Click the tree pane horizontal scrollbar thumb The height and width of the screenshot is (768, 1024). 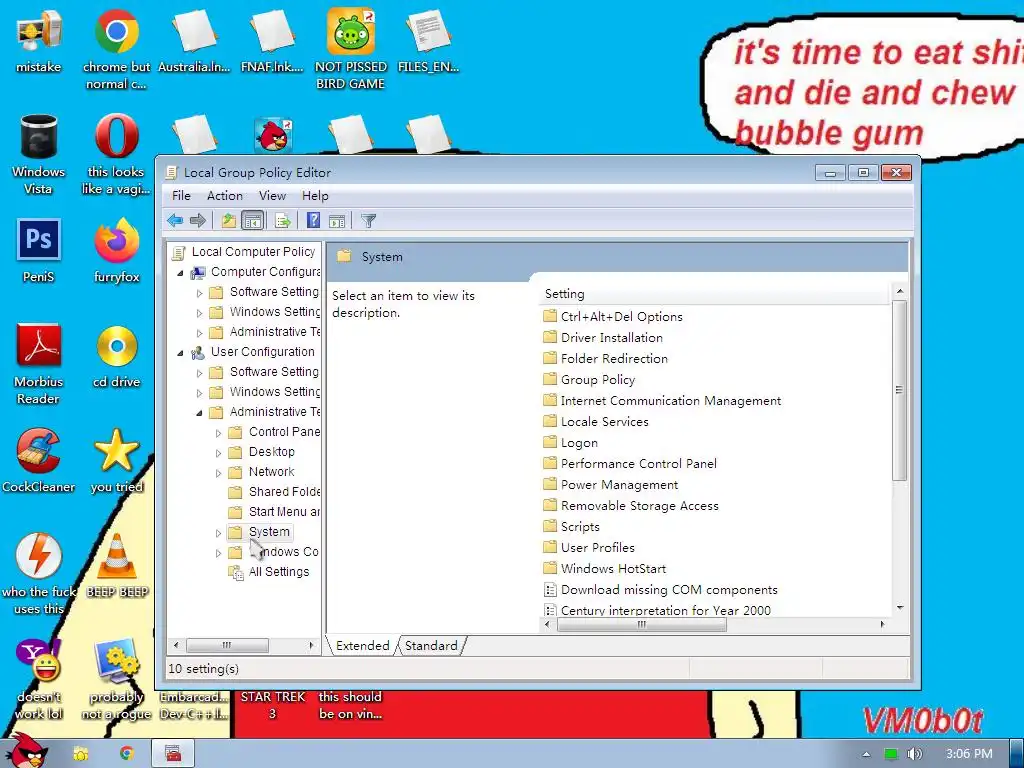(x=227, y=645)
